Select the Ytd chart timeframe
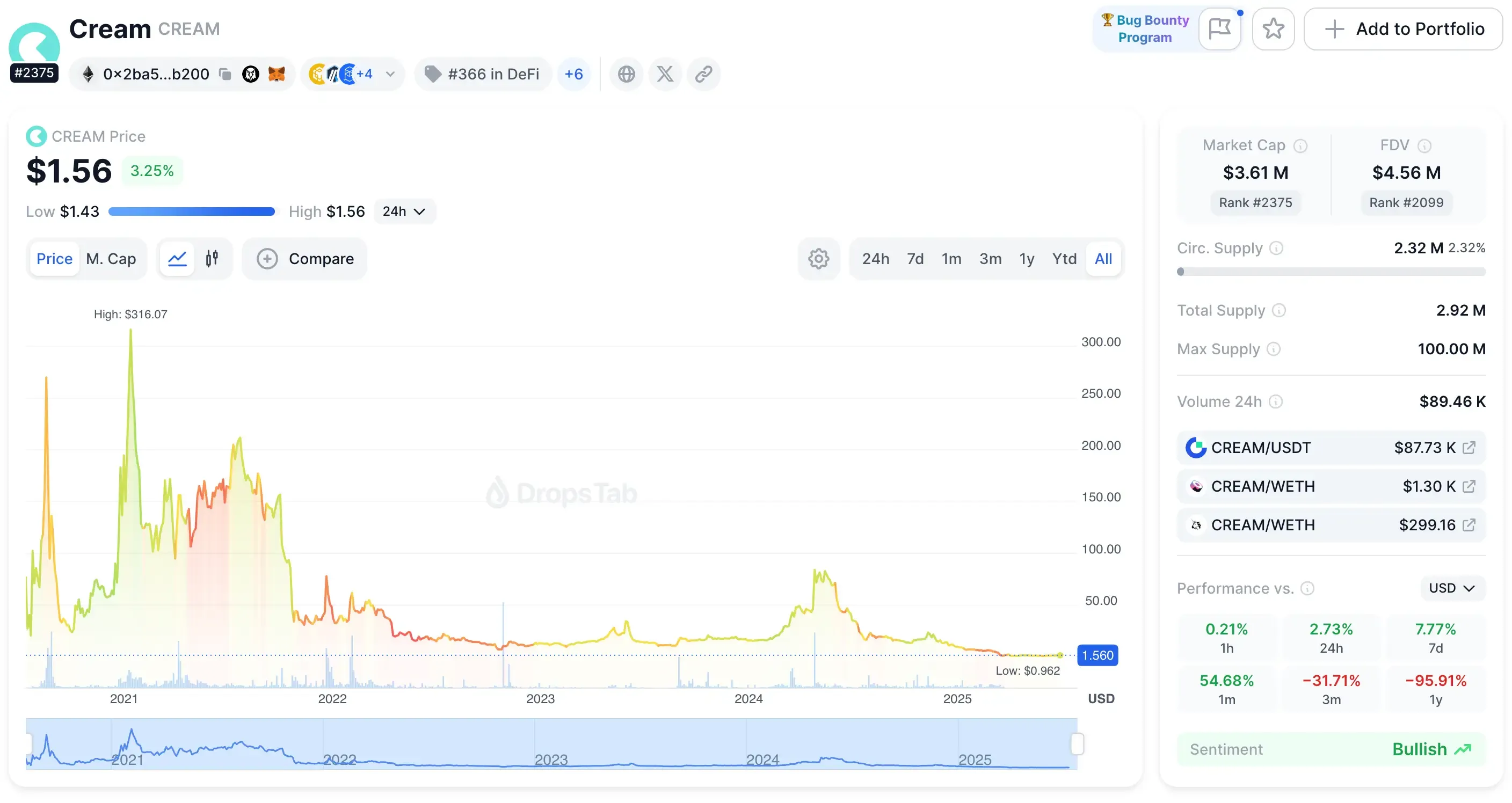The image size is (1512, 803). pos(1064,259)
